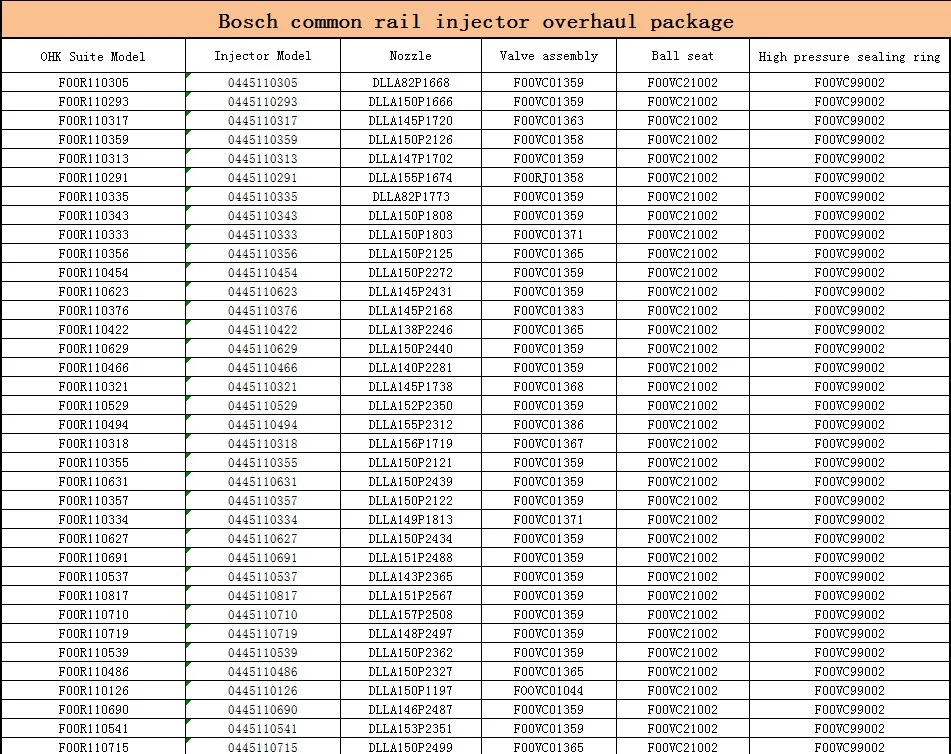Viewport: 951px width, 754px height.
Task: Select suite model cell F00R110715
Action: click(x=93, y=747)
